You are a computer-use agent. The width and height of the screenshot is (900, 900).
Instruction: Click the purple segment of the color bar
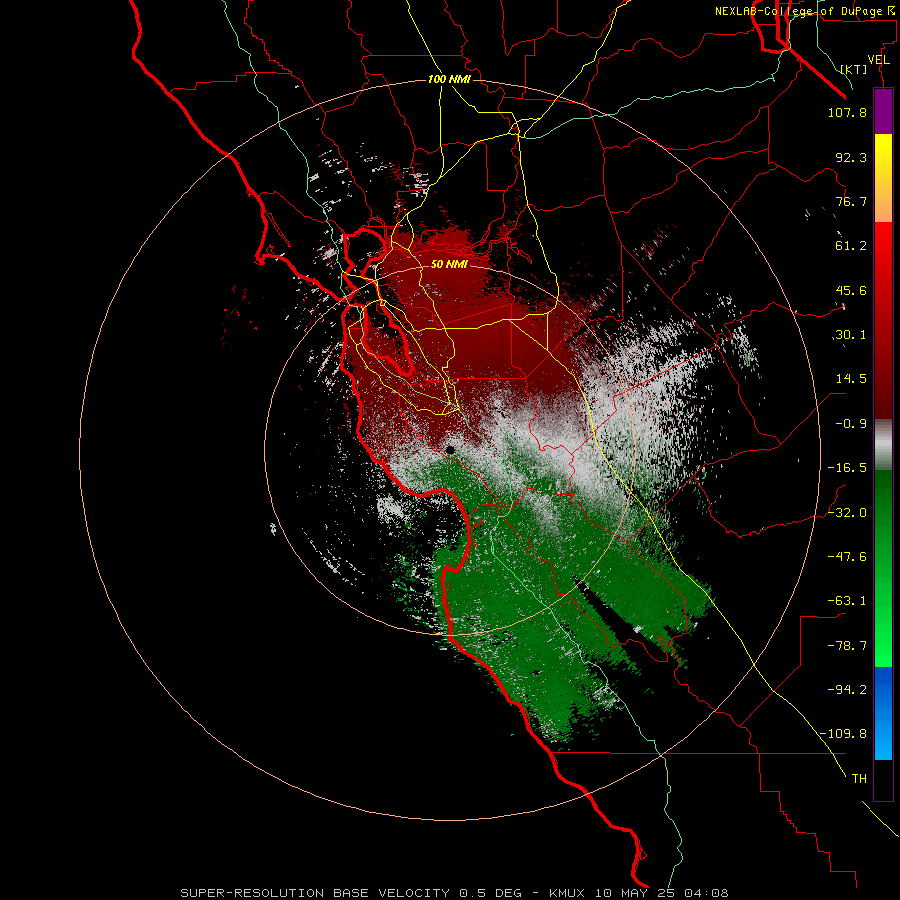tap(883, 111)
